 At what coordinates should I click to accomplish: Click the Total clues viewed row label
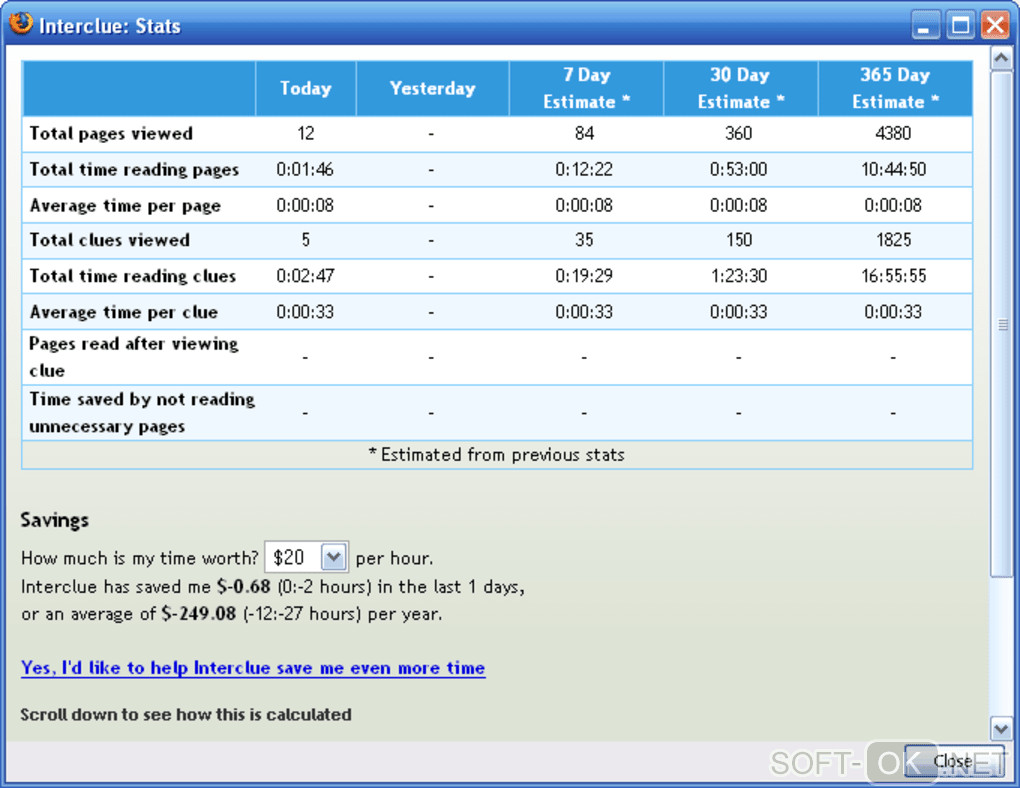[x=109, y=240]
